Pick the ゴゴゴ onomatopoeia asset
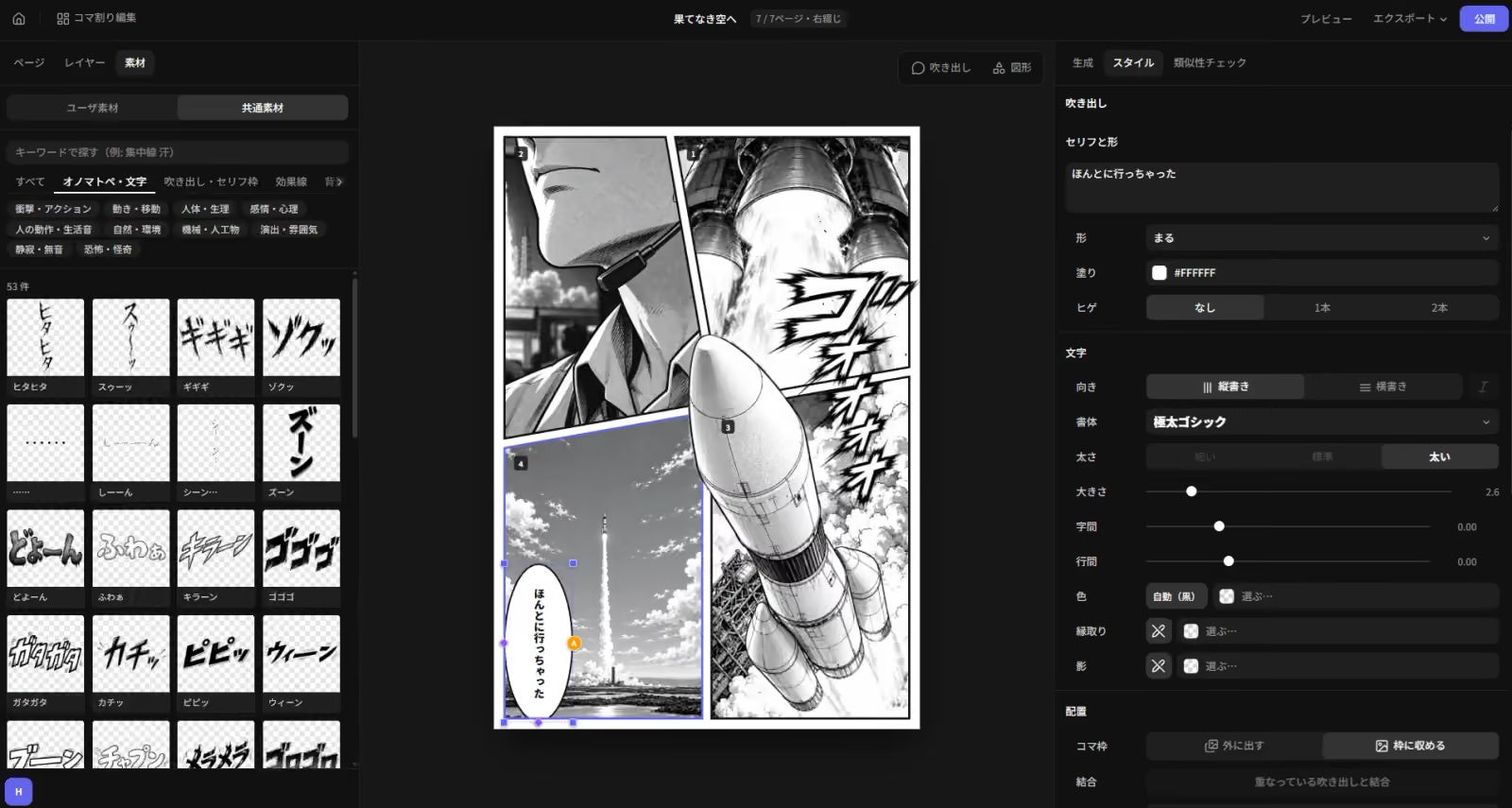 [301, 557]
